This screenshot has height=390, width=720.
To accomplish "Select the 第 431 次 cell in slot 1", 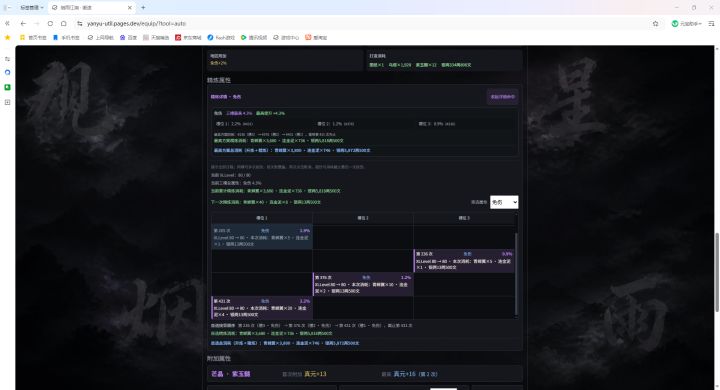I will click(x=262, y=307).
